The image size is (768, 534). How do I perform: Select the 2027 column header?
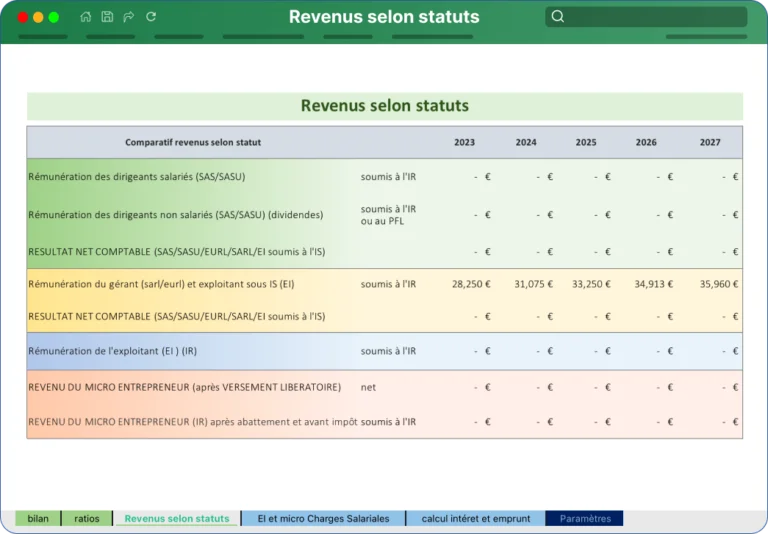tap(710, 143)
